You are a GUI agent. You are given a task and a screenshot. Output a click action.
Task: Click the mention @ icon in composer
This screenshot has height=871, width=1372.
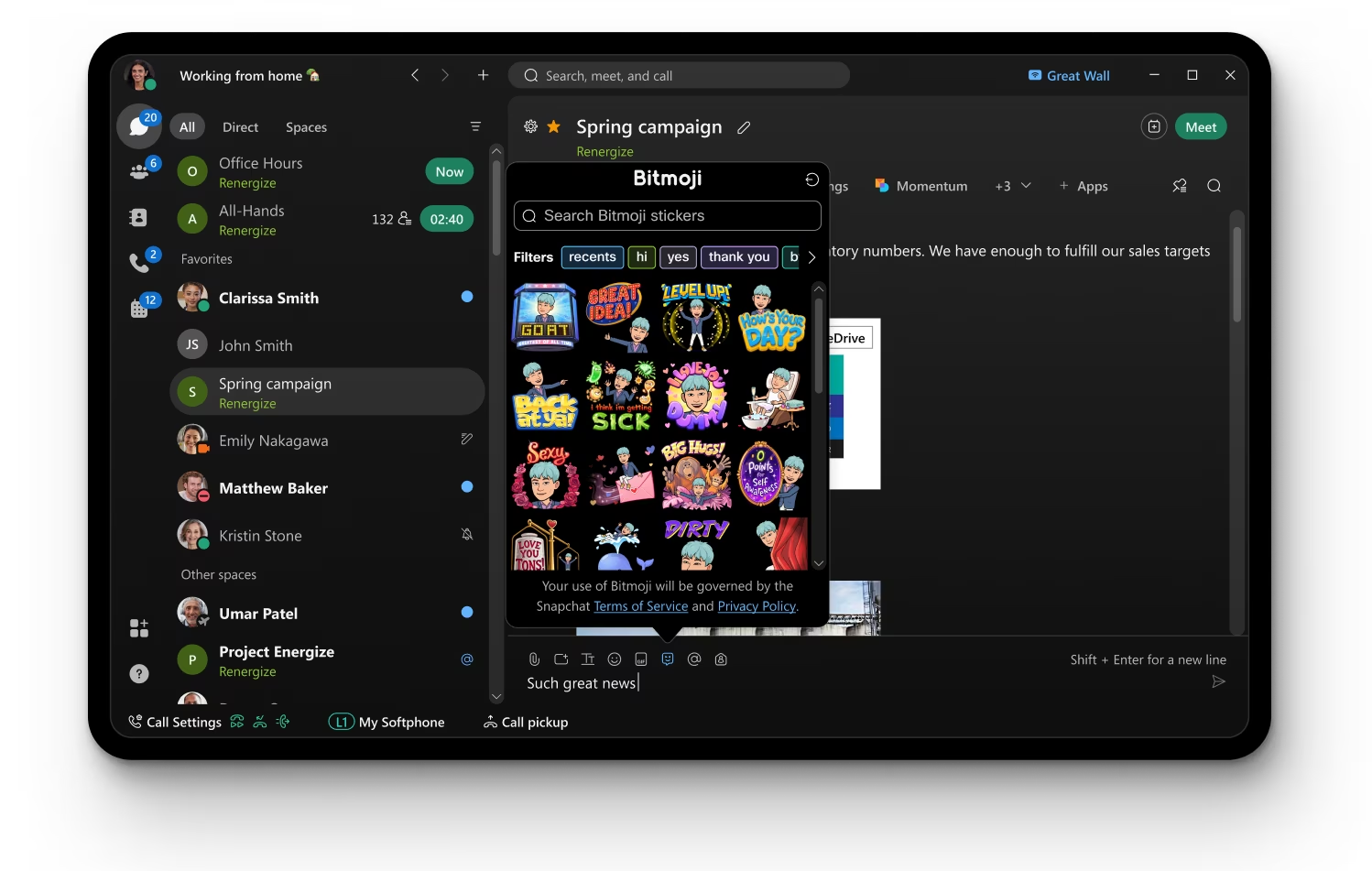[694, 659]
